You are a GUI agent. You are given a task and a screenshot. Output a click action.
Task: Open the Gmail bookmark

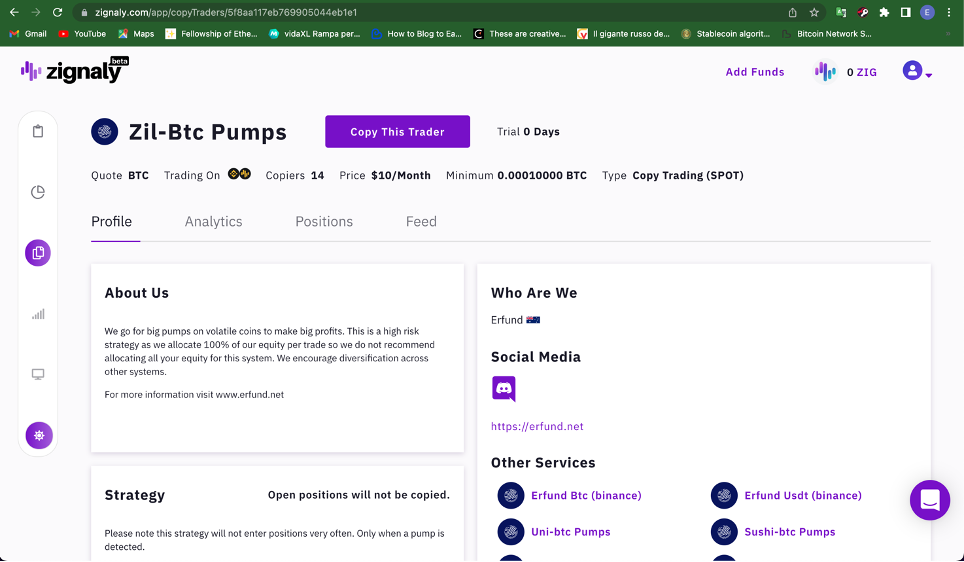(28, 34)
